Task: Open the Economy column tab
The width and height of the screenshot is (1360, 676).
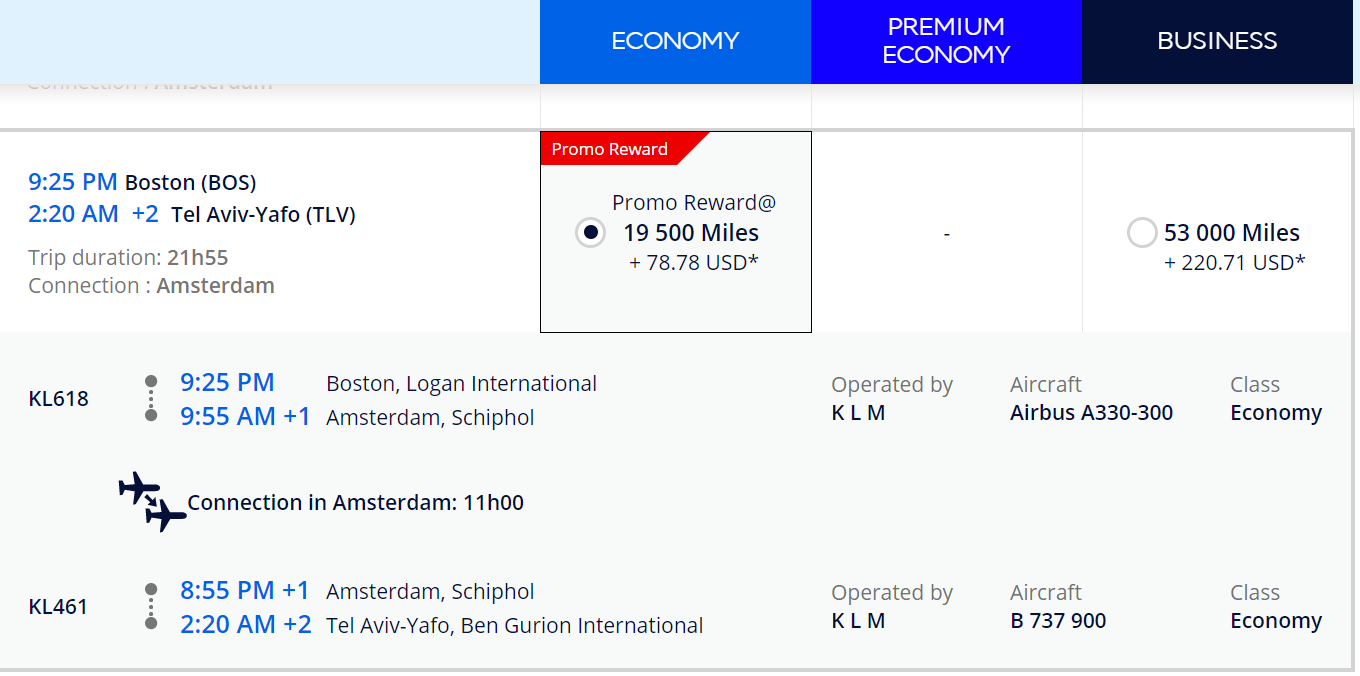Action: click(675, 42)
